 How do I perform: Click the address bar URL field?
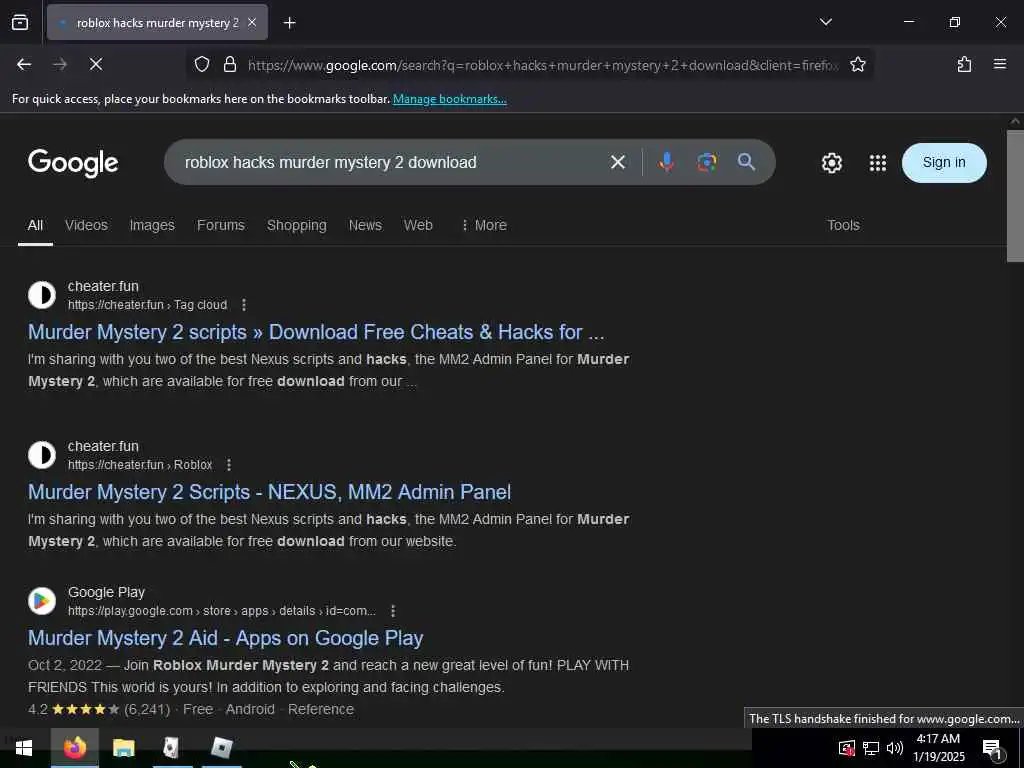coord(542,65)
